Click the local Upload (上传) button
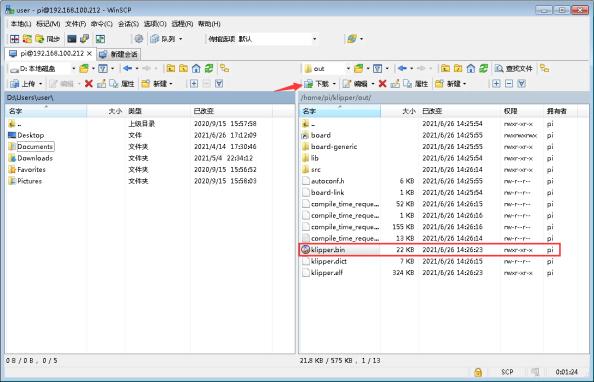This screenshot has width=594, height=382. tap(23, 84)
